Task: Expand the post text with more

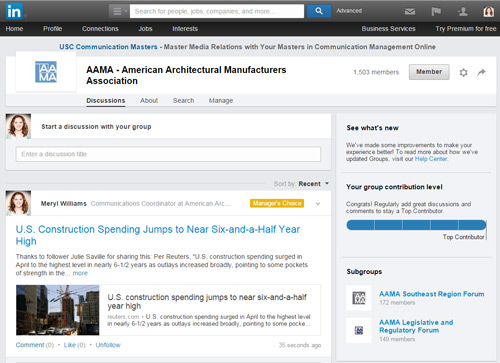Action: click(x=80, y=273)
